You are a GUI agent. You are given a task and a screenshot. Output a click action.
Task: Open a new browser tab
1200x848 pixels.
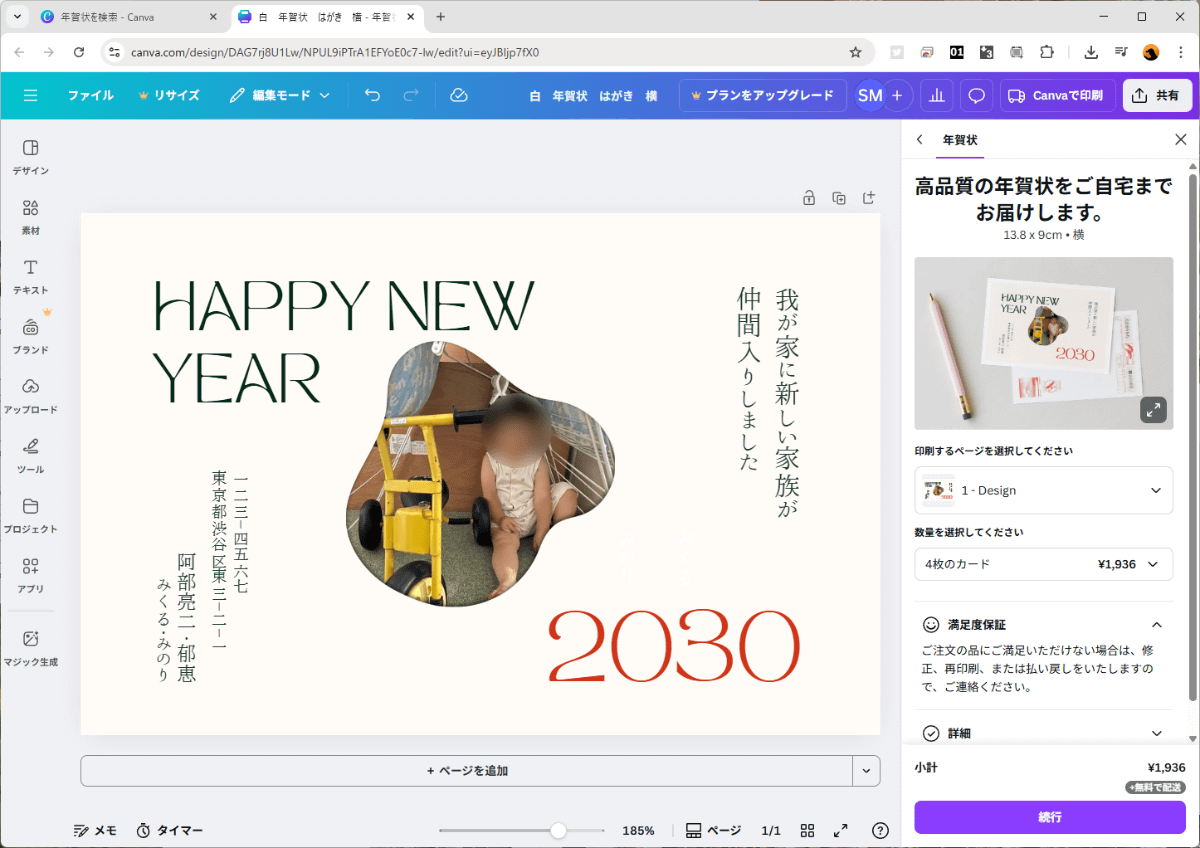point(441,17)
